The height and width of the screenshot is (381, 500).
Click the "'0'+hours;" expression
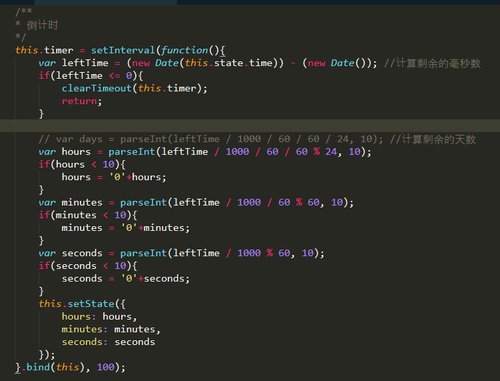click(x=138, y=177)
